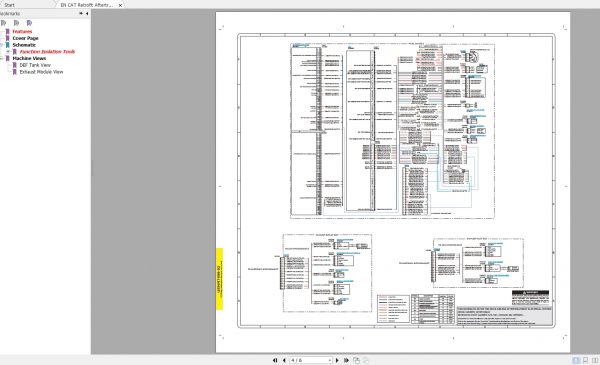Open the page number dropdown arrow
This screenshot has height=365, width=600.
pyautogui.click(x=329, y=360)
